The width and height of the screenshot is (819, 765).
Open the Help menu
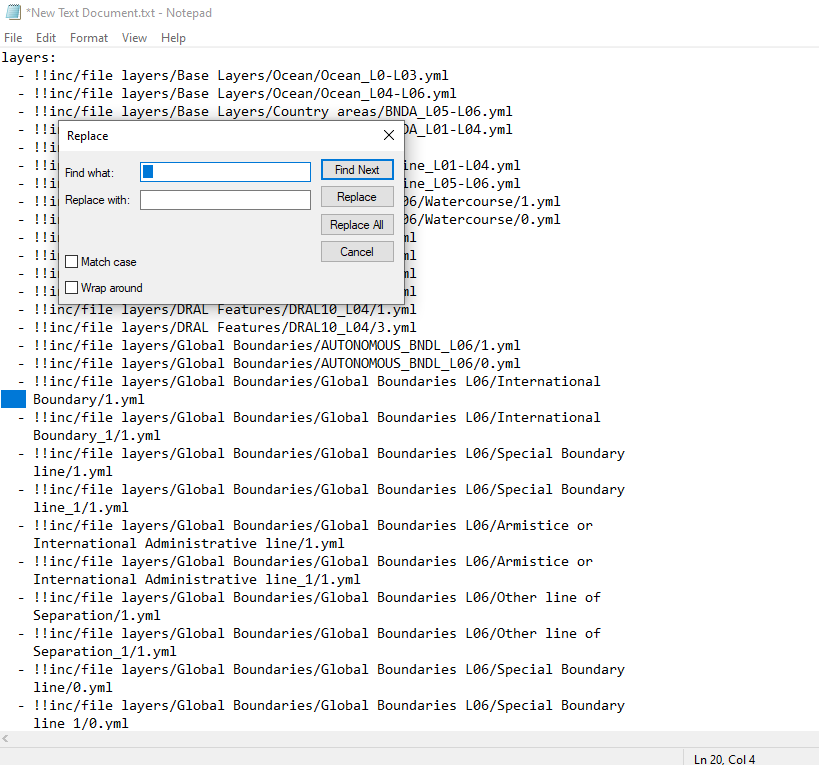pos(173,38)
